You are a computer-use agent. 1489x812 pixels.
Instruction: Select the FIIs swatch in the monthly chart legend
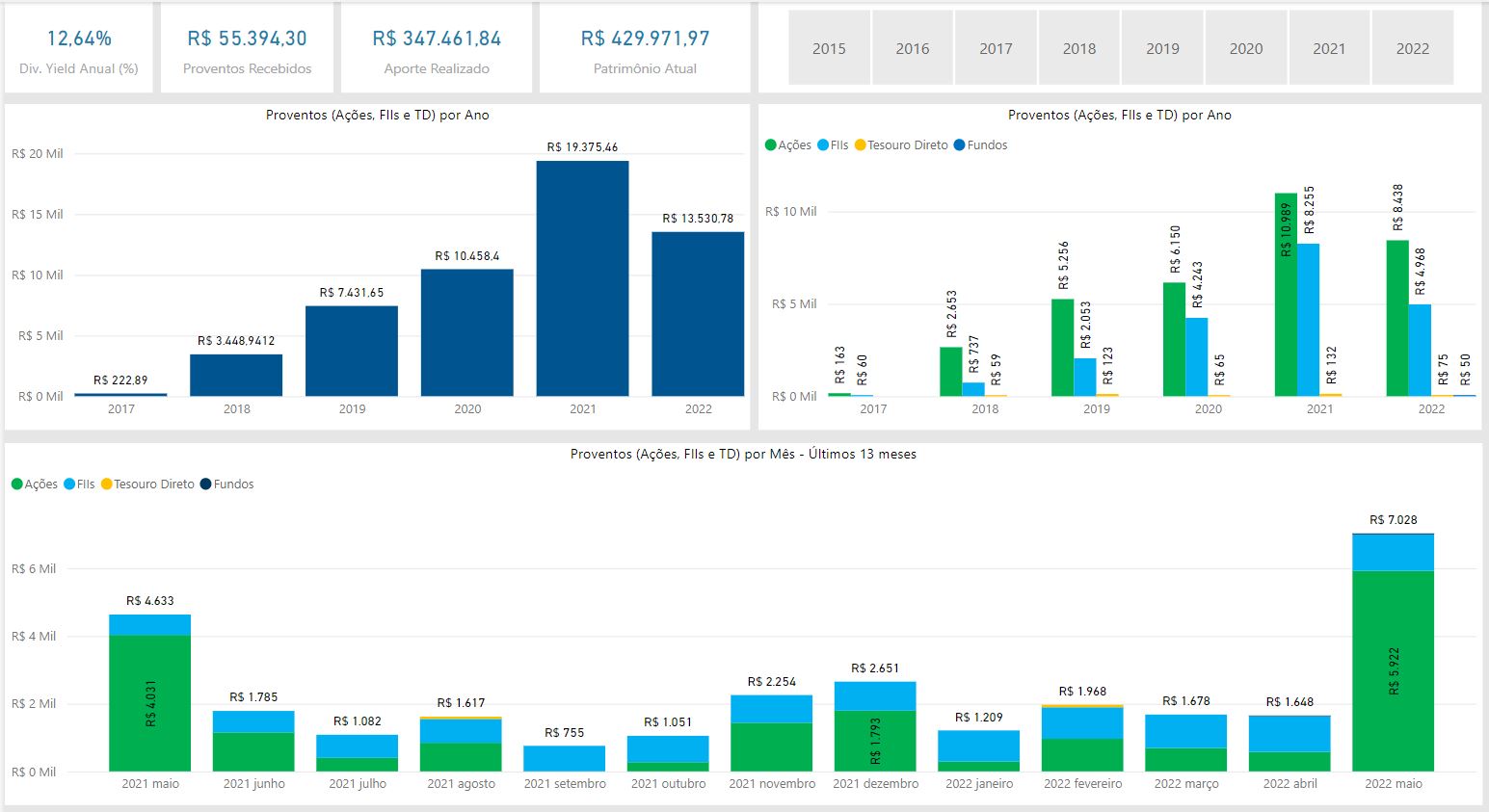pos(69,485)
